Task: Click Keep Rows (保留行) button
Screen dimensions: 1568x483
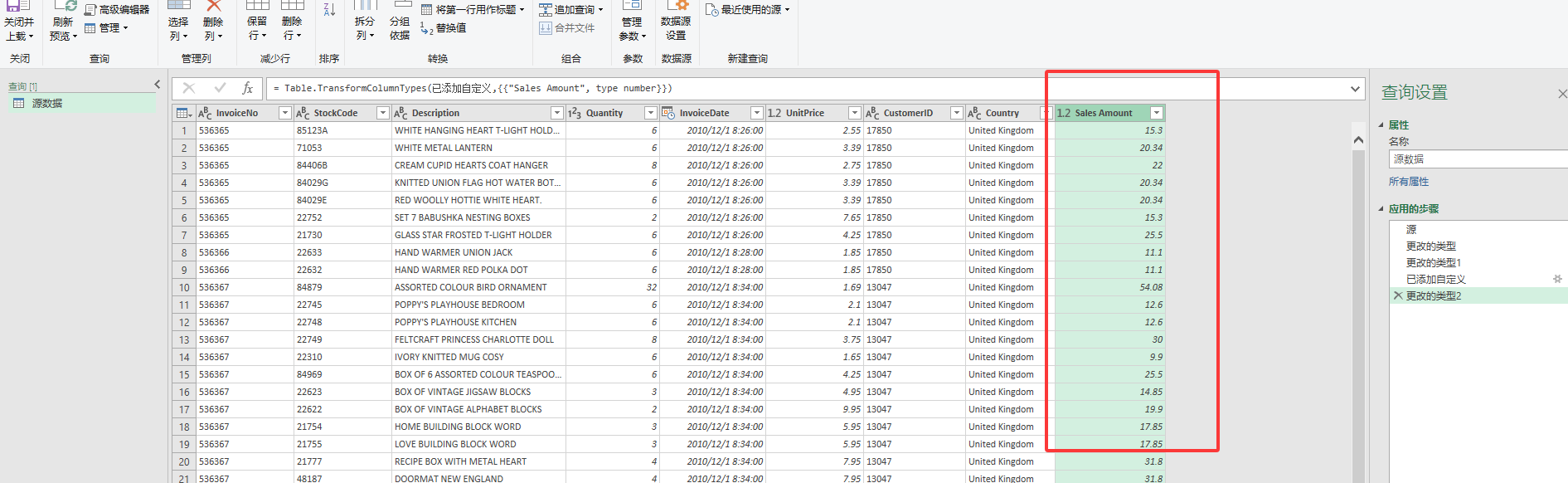Action: [257, 22]
